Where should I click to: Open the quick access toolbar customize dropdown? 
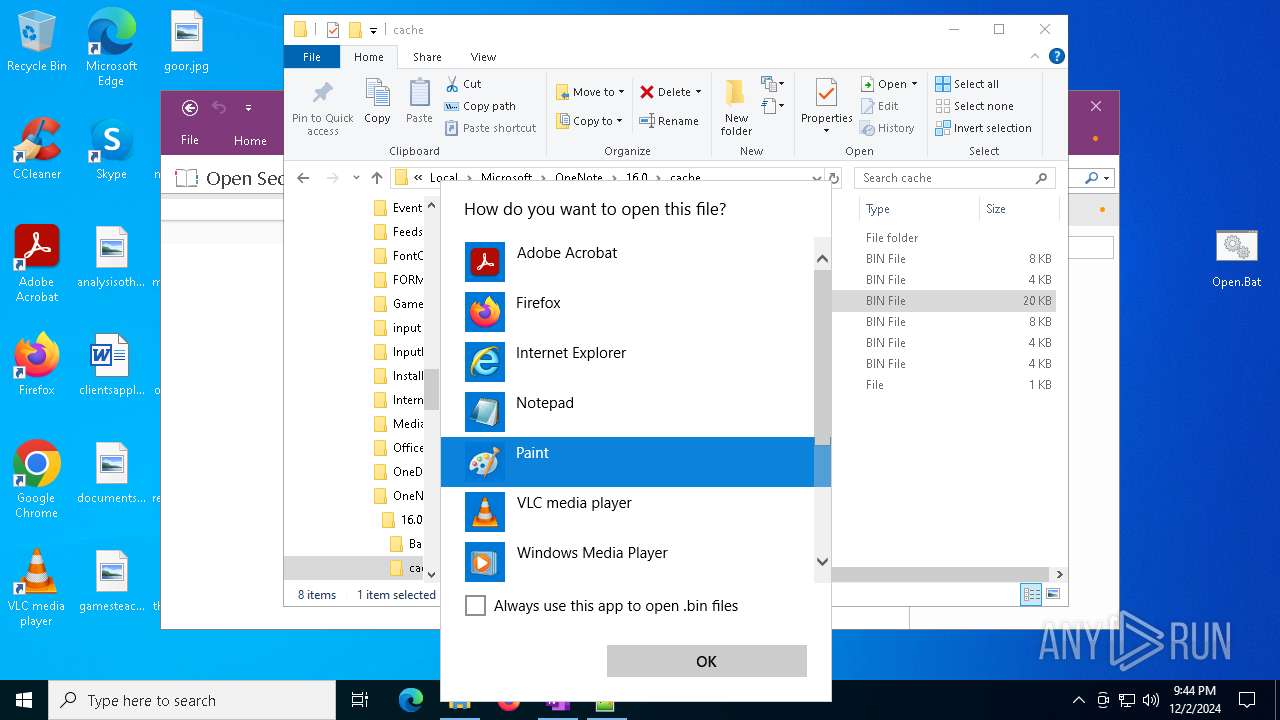[x=373, y=31]
